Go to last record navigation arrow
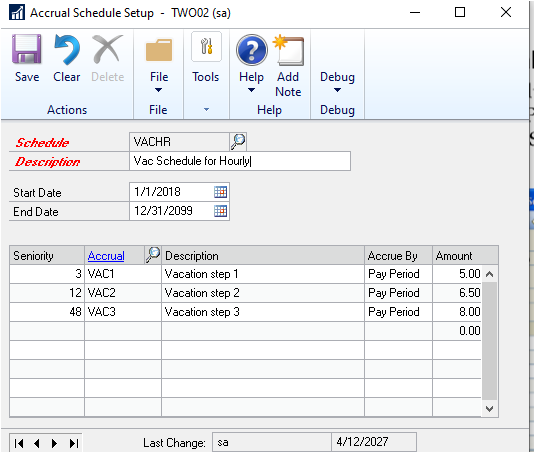 coord(74,443)
